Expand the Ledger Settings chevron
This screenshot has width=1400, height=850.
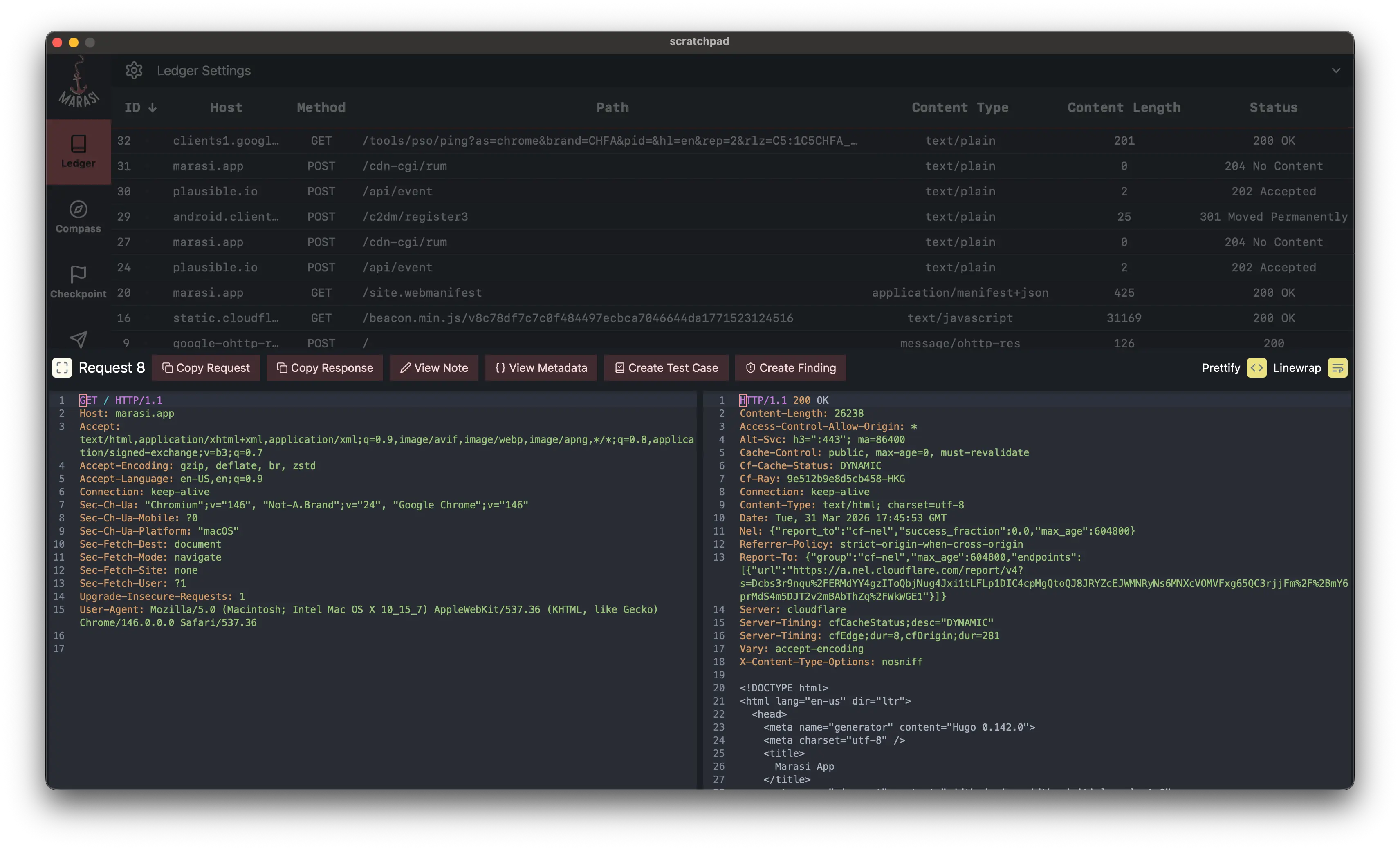[1336, 70]
